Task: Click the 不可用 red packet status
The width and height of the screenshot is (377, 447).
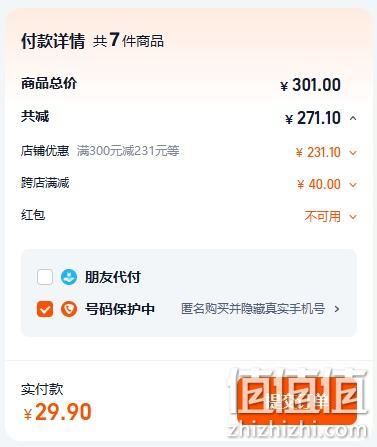Action: point(323,217)
